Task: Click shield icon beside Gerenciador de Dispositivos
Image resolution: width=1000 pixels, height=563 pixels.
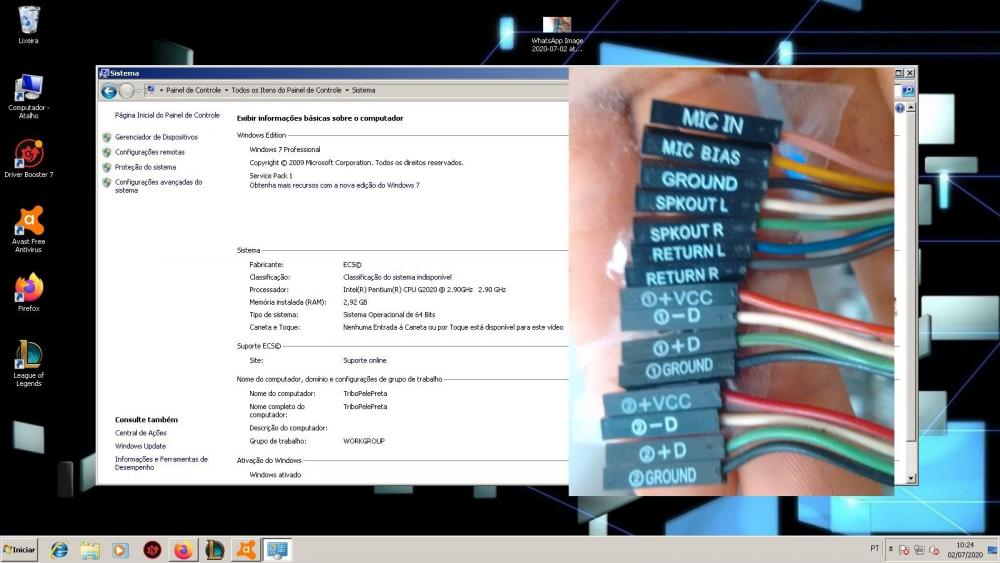Action: tap(107, 137)
